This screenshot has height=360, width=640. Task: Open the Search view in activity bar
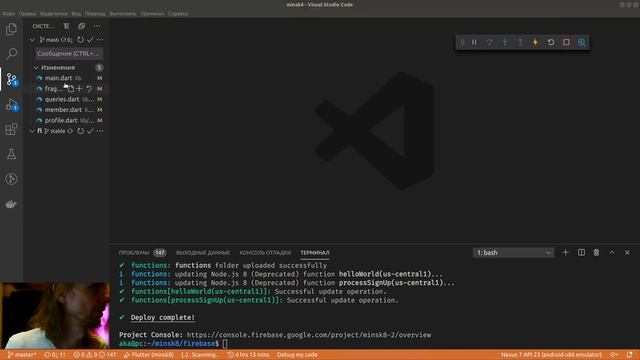[11, 53]
